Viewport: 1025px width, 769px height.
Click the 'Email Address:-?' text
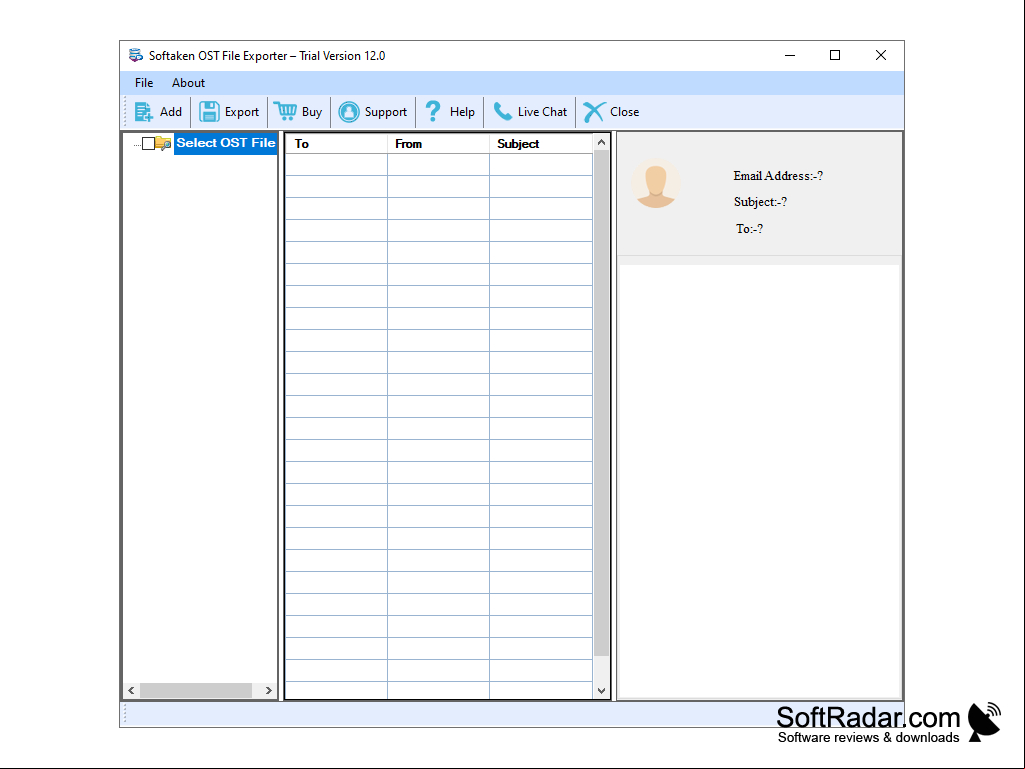tap(778, 176)
